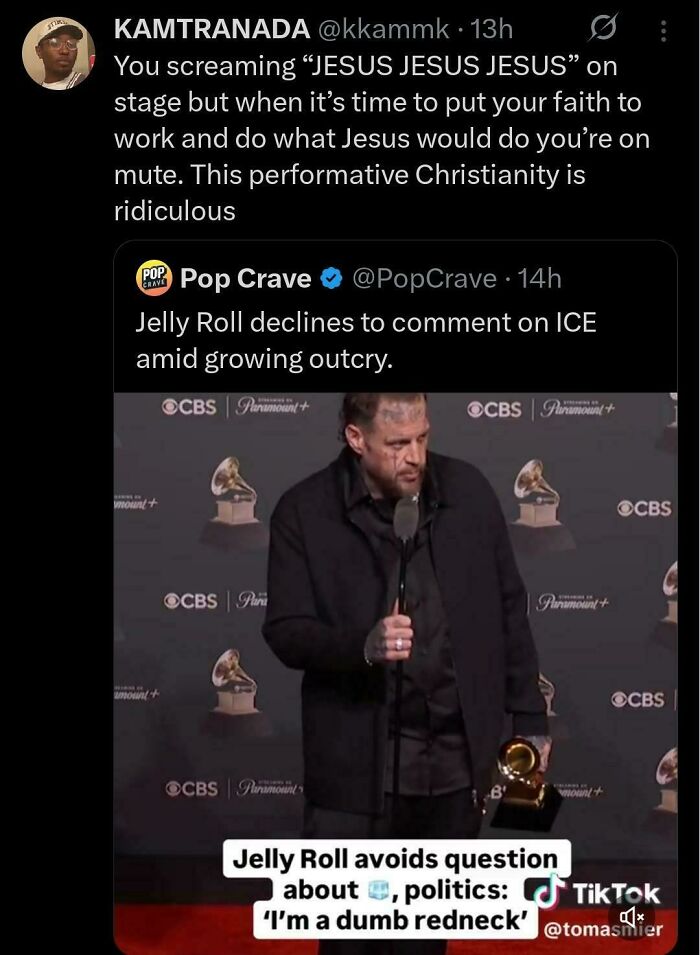Click the Pop Crave logo avatar

coord(152,278)
